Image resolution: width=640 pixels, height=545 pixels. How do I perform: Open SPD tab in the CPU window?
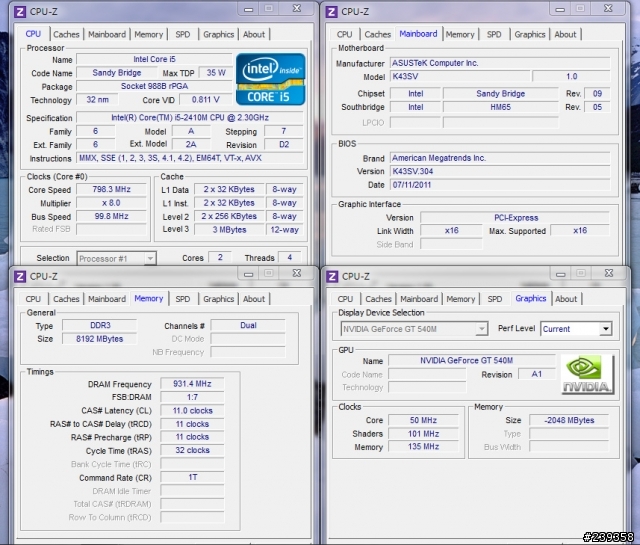click(183, 34)
